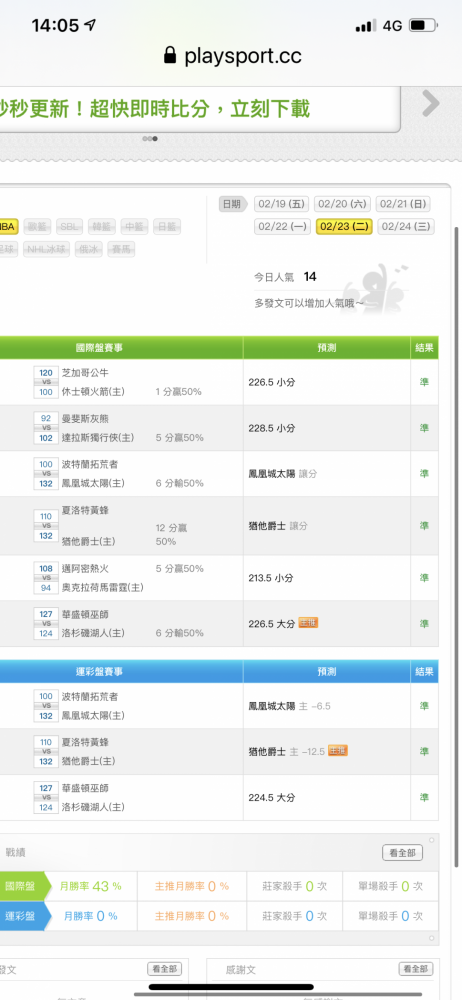Select the 02/19 (五) date
Viewport: 462px width, 1000px height.
tap(281, 204)
